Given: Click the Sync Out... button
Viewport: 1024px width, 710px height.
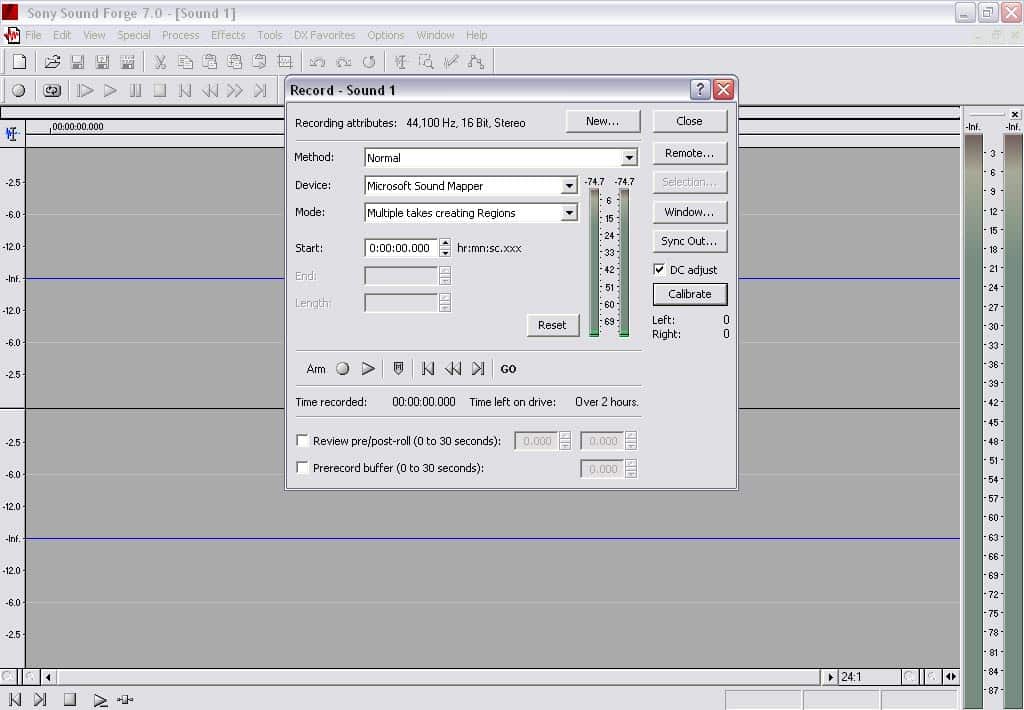Looking at the screenshot, I should pyautogui.click(x=690, y=241).
